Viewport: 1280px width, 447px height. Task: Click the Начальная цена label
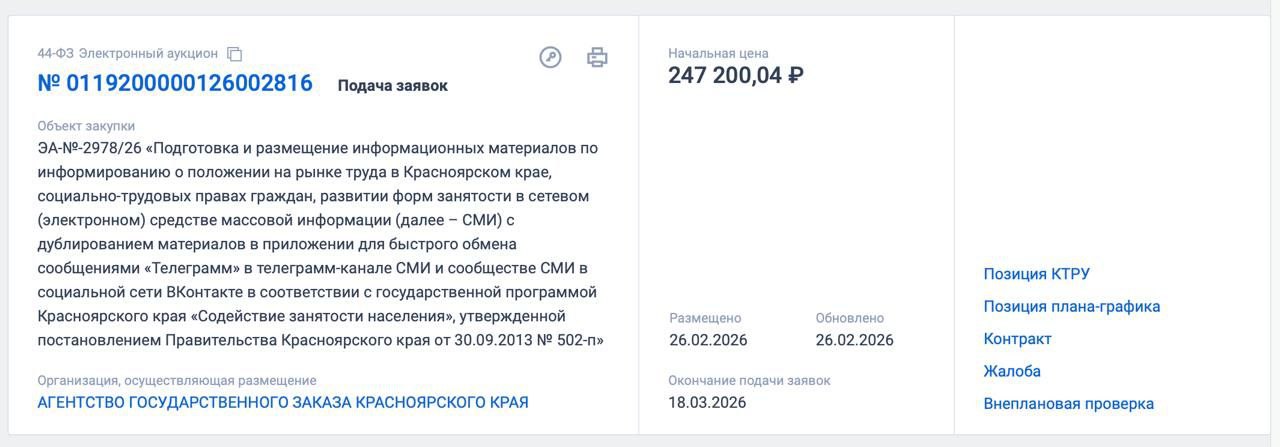(718, 53)
